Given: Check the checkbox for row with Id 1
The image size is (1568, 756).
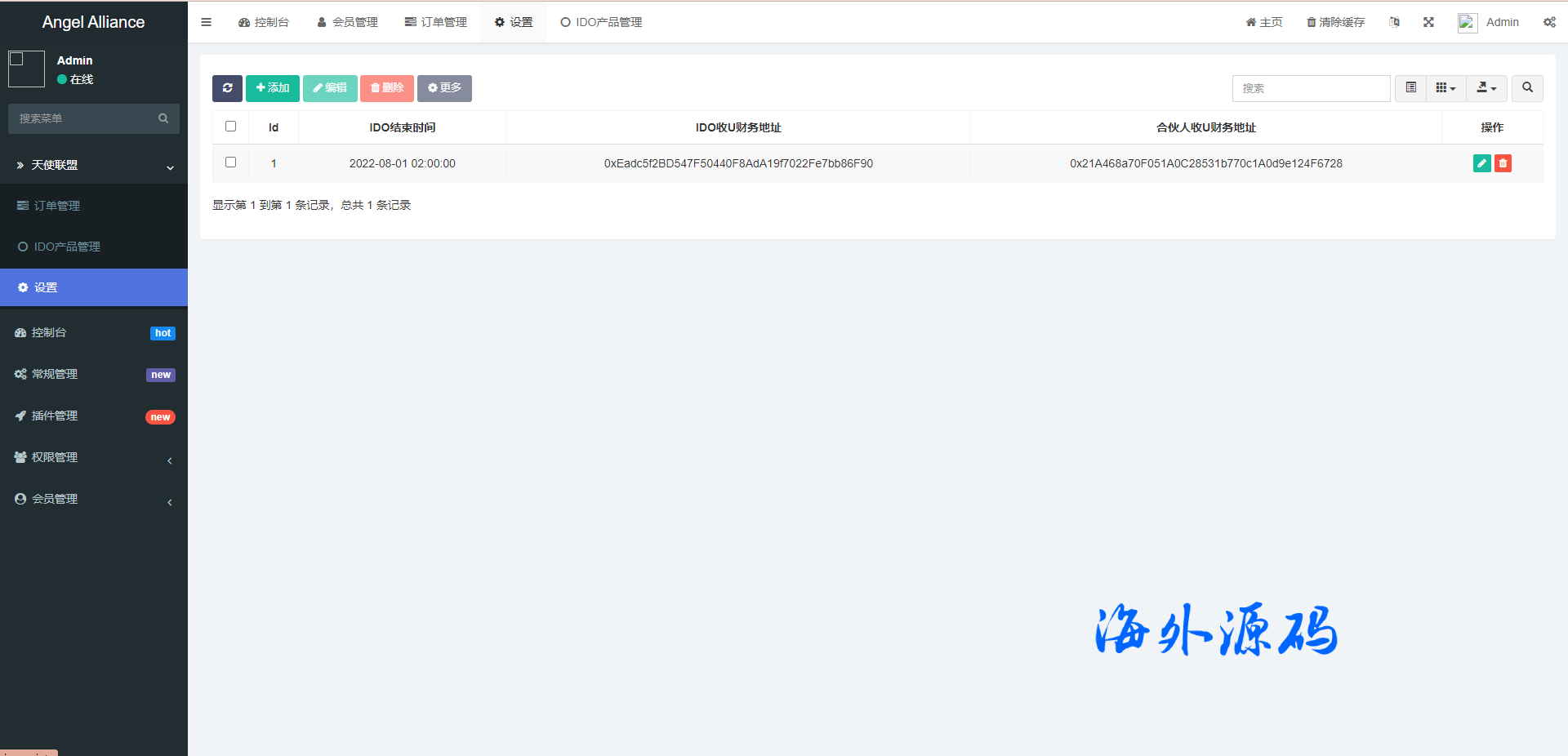Looking at the screenshot, I should [x=230, y=162].
